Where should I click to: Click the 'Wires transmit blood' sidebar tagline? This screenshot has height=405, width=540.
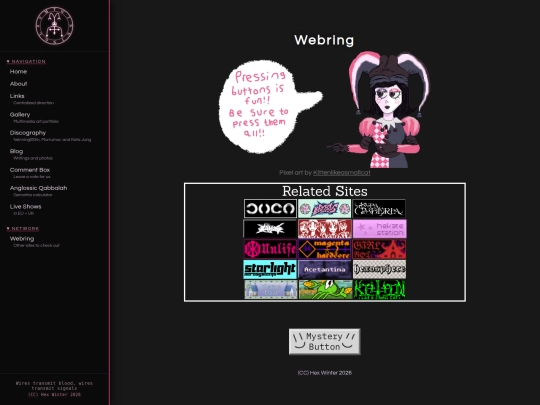pos(54,386)
